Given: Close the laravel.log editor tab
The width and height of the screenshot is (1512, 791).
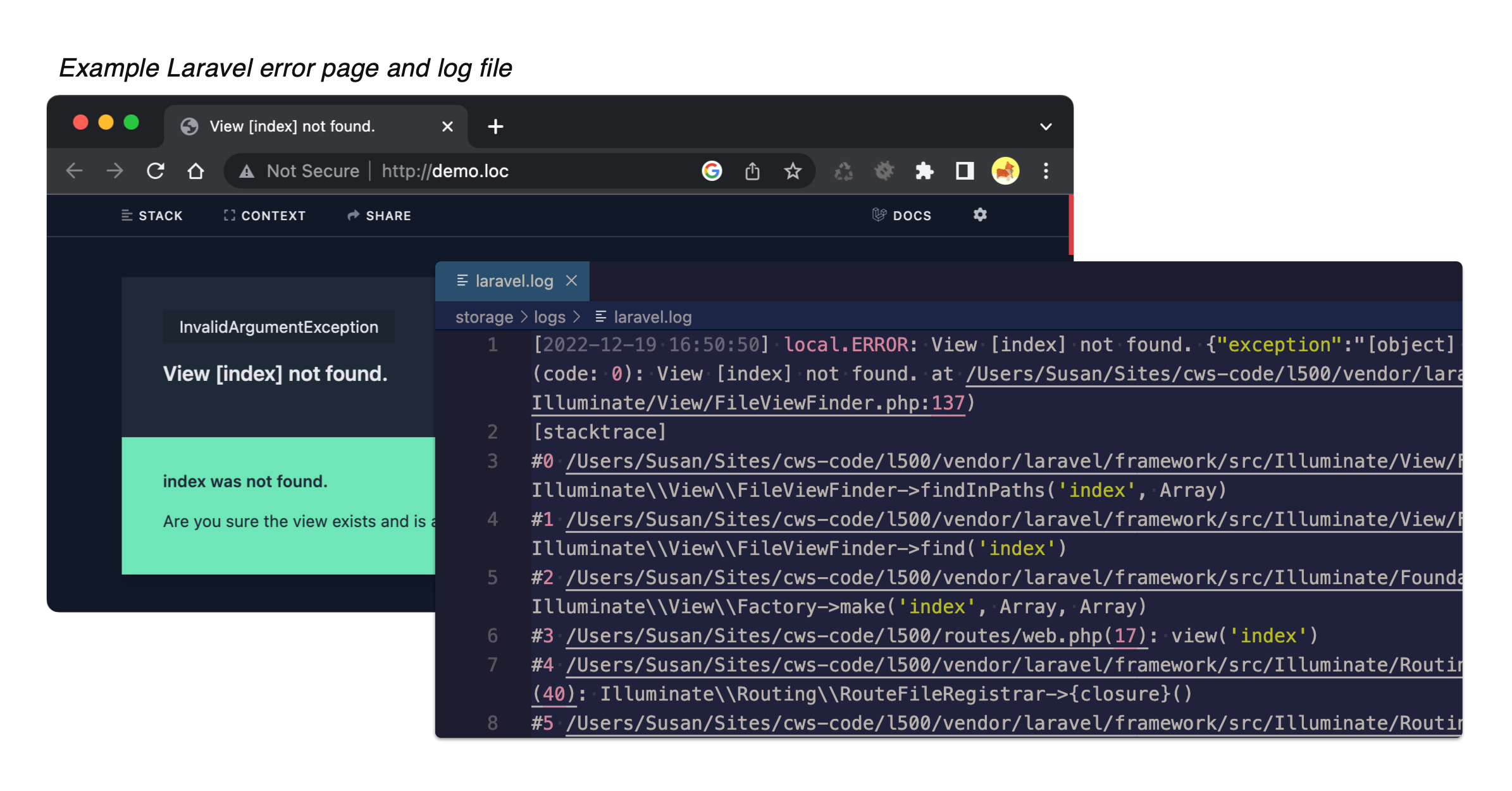Looking at the screenshot, I should pos(571,280).
